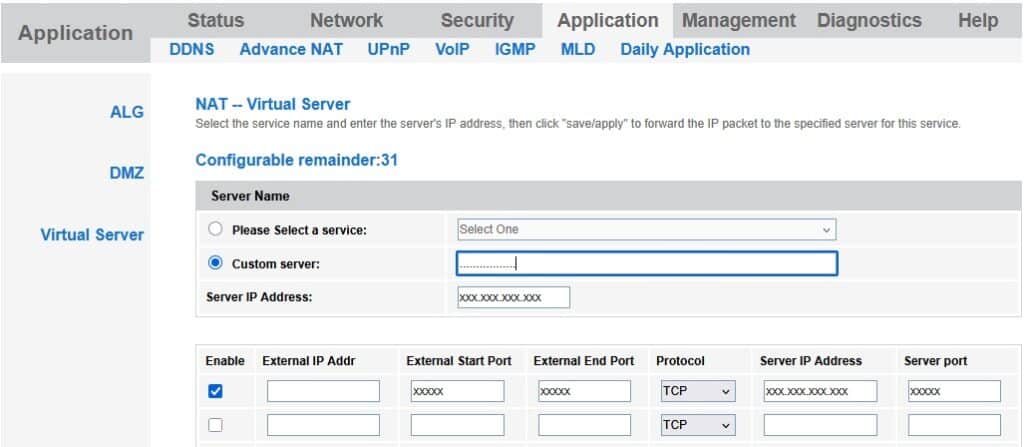This screenshot has width=1024, height=447.
Task: Expand the second row protocol dropdown
Action: point(697,425)
